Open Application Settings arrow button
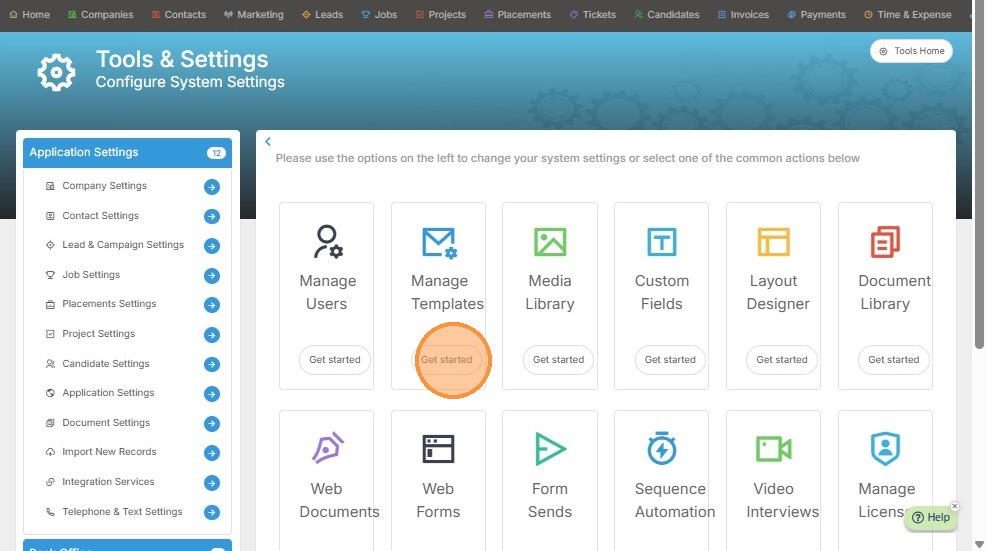 pos(212,394)
